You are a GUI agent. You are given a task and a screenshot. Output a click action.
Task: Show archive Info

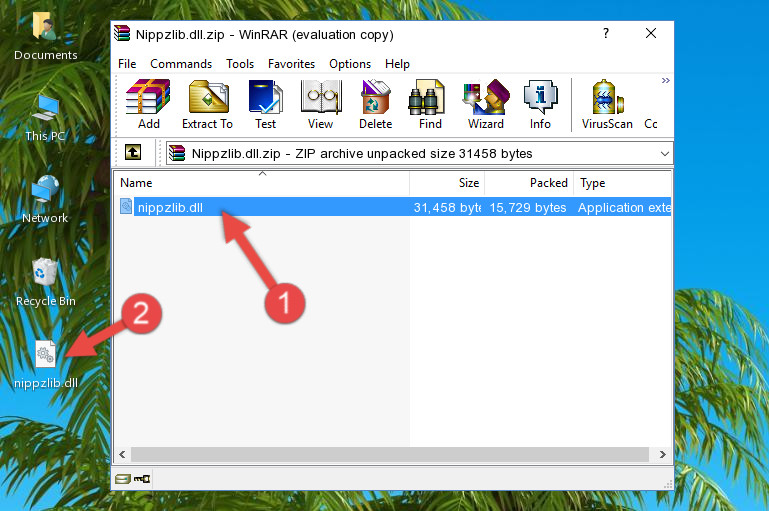[540, 104]
